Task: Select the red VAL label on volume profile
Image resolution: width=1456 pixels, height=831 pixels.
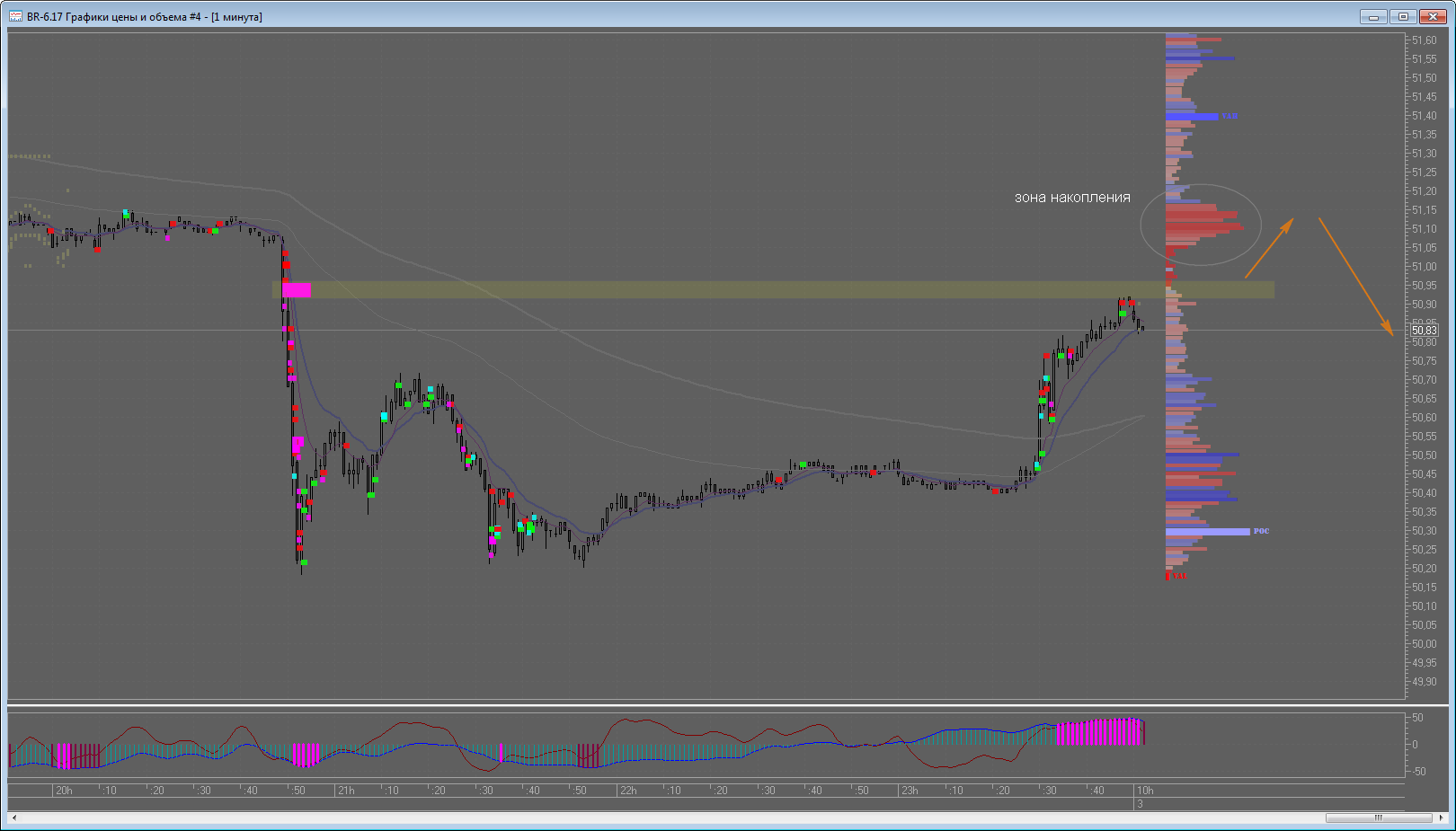Action: [x=1179, y=576]
